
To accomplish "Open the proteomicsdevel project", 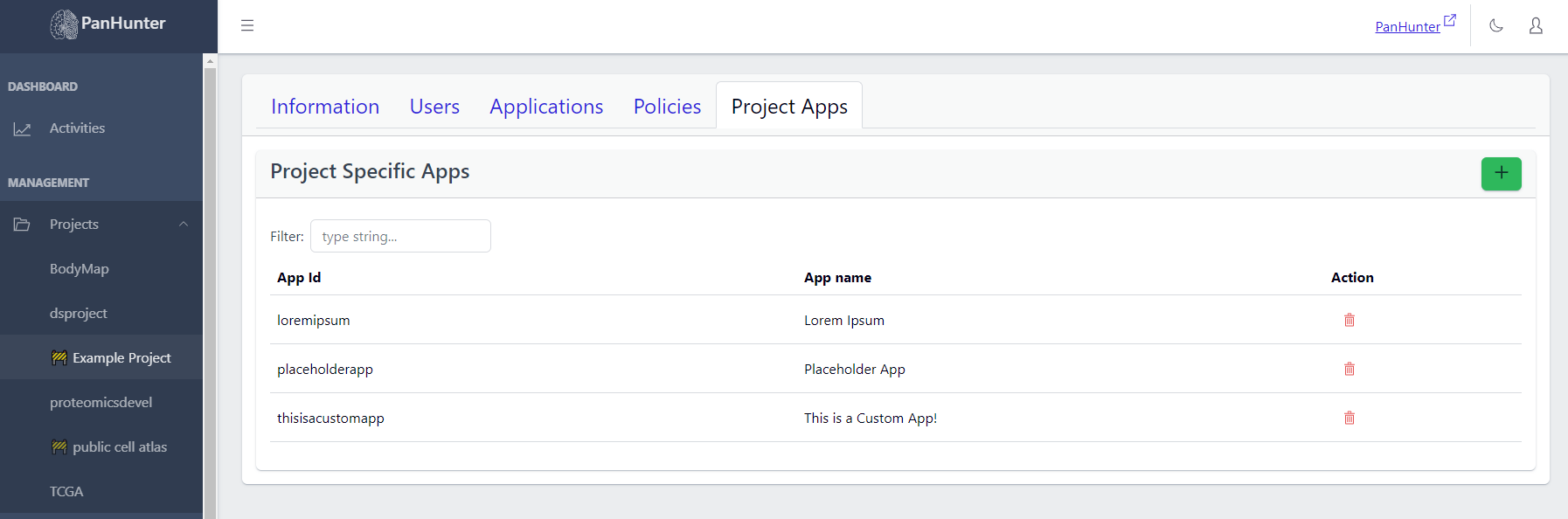I will coord(101,403).
